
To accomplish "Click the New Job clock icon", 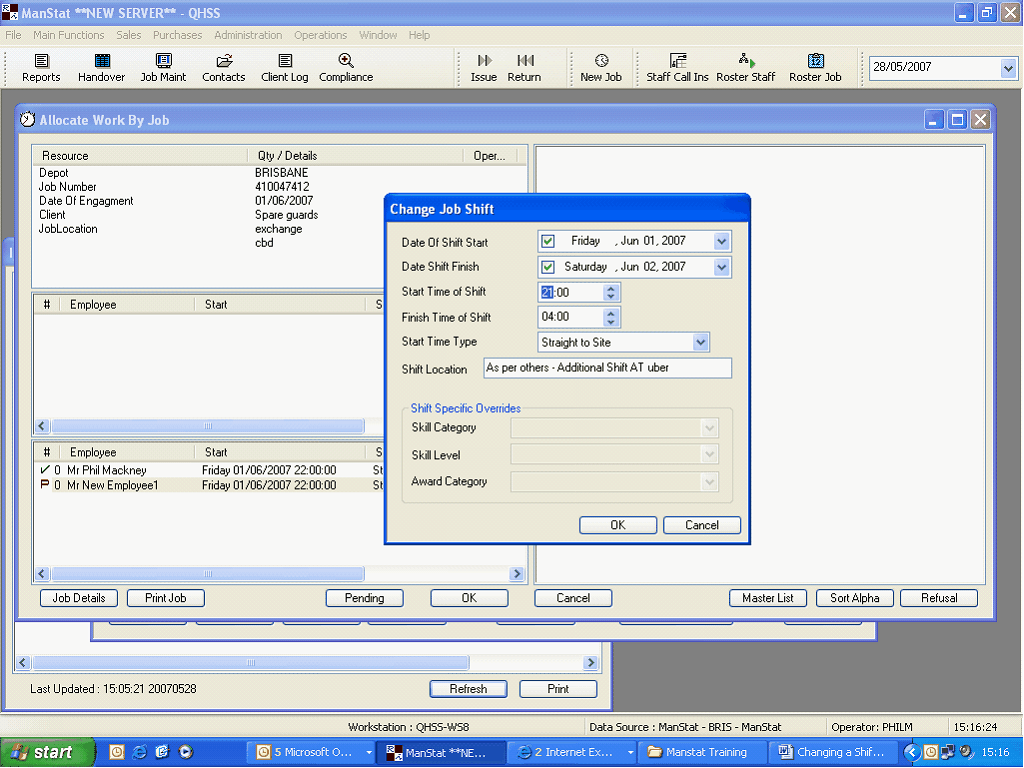I will coord(601,62).
